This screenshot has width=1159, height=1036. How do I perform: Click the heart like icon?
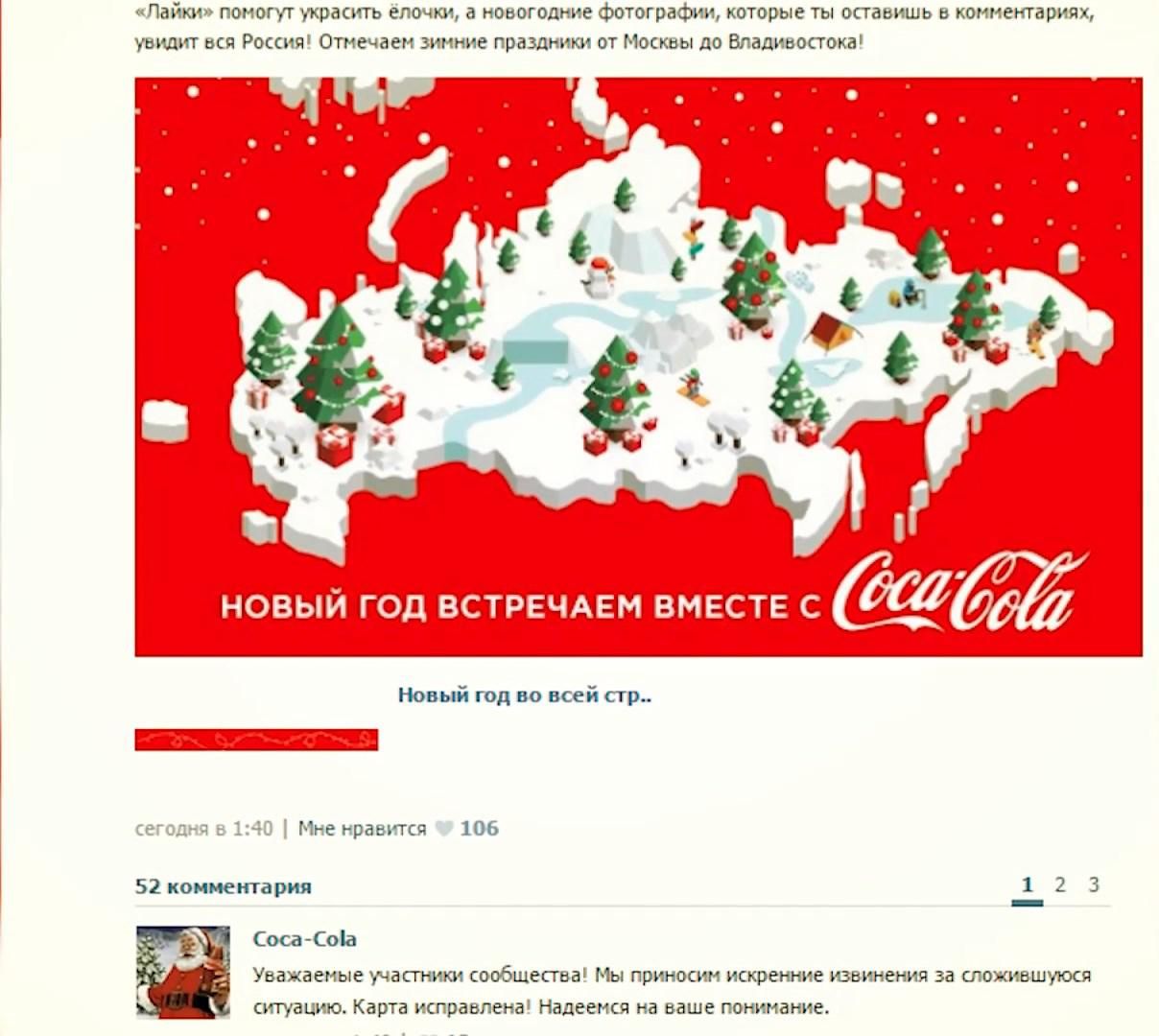click(443, 829)
